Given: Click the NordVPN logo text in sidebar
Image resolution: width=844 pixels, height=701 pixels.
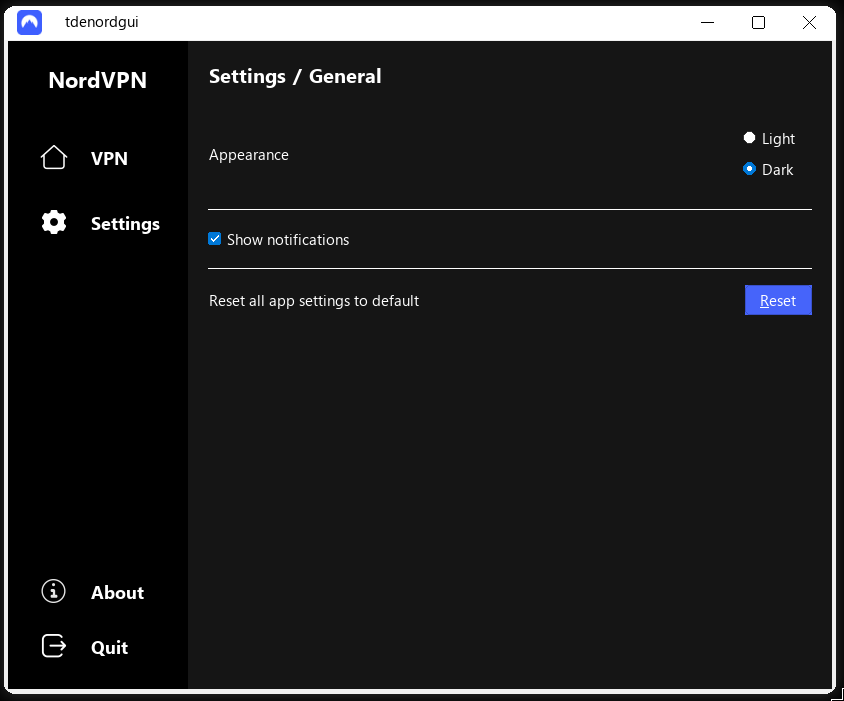Looking at the screenshot, I should (97, 80).
